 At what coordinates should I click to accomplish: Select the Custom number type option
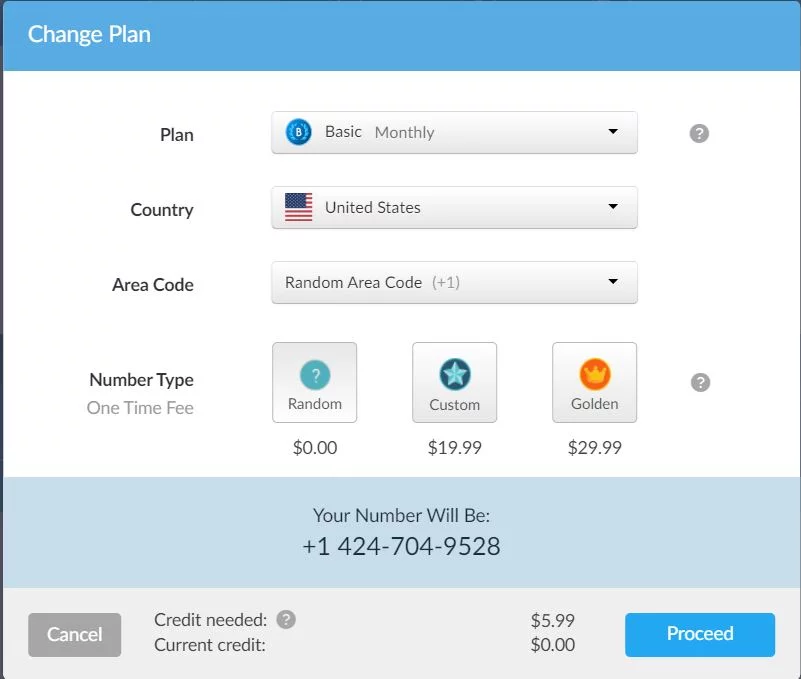click(455, 383)
